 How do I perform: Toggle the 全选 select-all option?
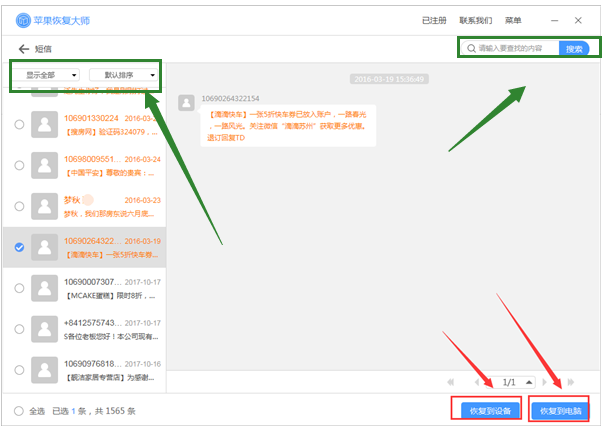19,411
